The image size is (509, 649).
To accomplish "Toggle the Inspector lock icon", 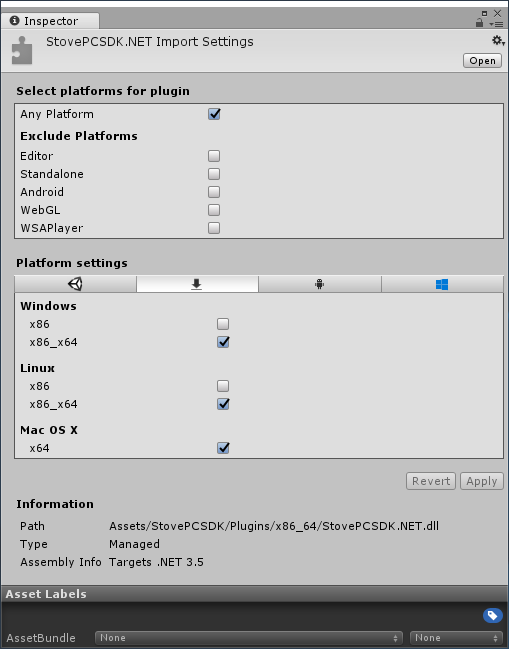I will 480,23.
